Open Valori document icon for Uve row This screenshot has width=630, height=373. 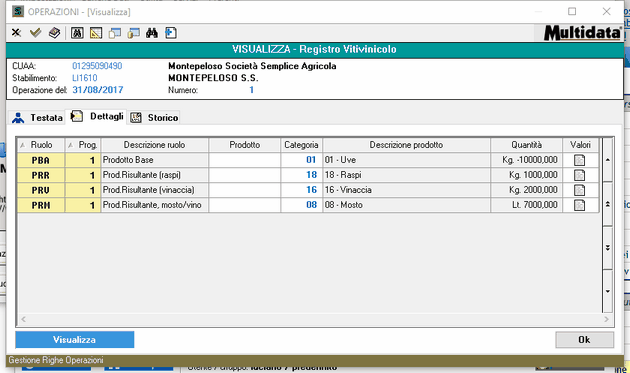(579, 160)
